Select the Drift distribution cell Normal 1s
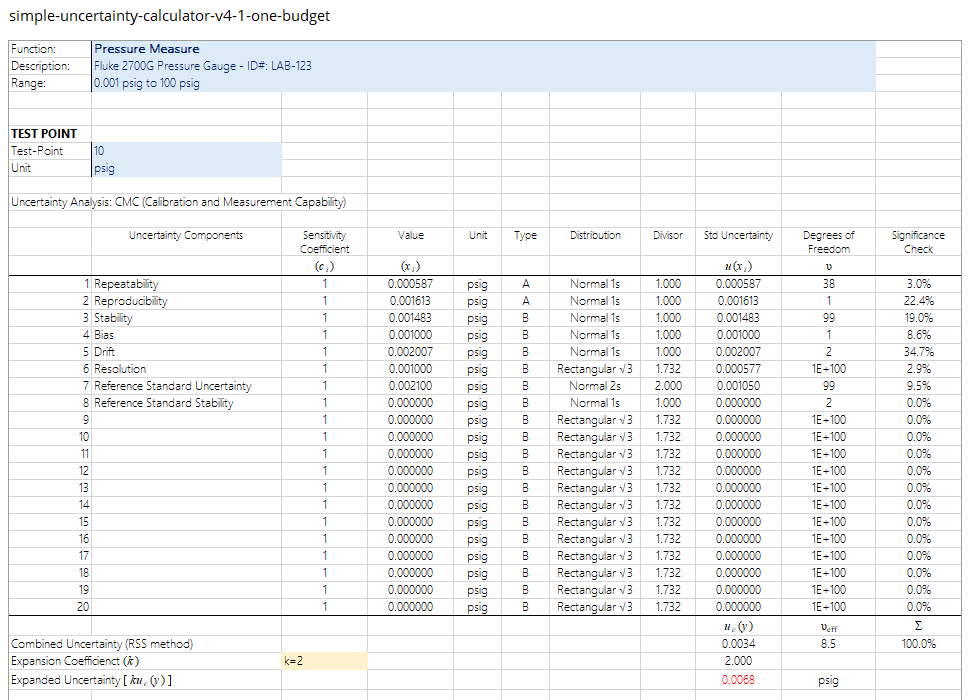This screenshot has width=970, height=700. 594,352
